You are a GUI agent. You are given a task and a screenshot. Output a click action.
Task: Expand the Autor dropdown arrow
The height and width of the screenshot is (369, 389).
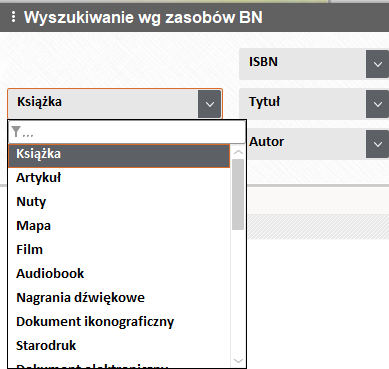click(377, 144)
